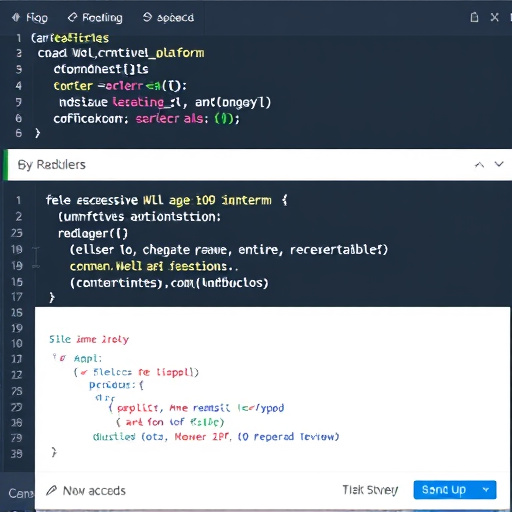
Task: Click the 'cofficekoon: sarlecr als' code line
Action: point(146,119)
